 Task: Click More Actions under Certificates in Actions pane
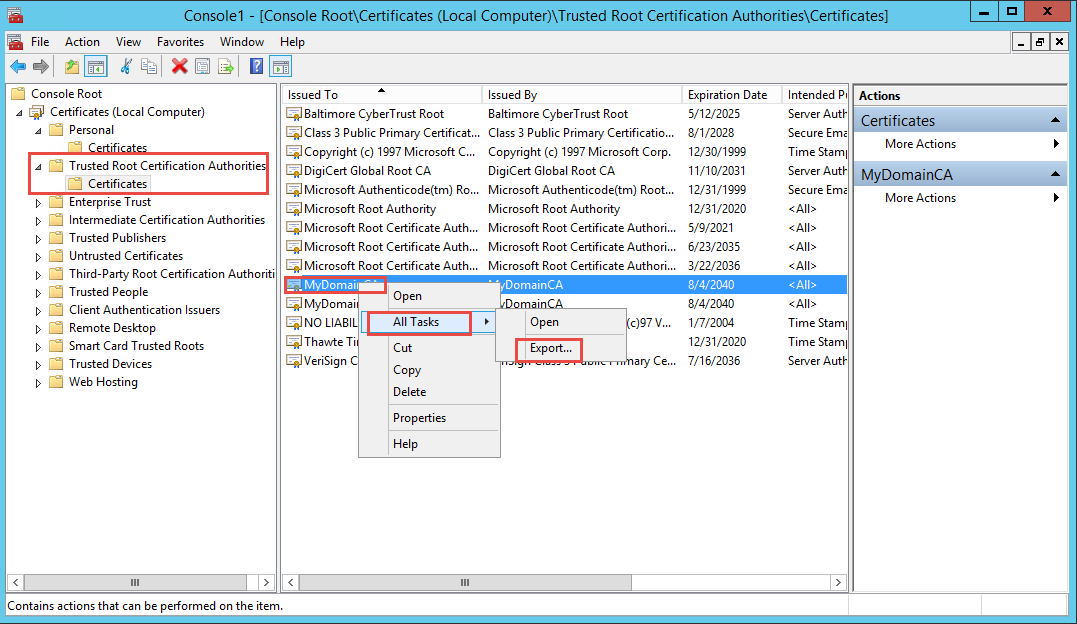point(920,144)
